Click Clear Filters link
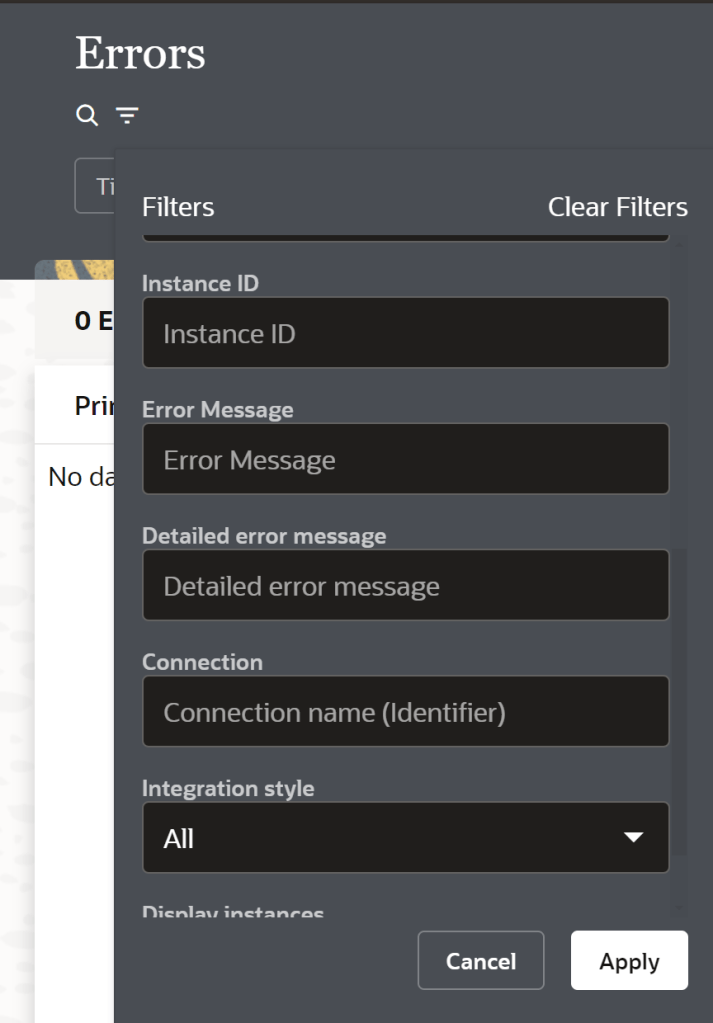 [617, 207]
